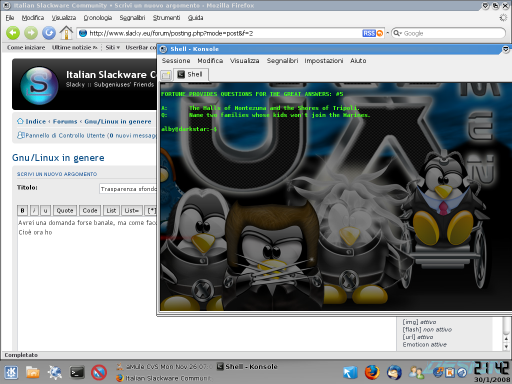Image resolution: width=512 pixels, height=384 pixels.
Task: Open the Firefox Modifica menu
Action: coord(33,18)
